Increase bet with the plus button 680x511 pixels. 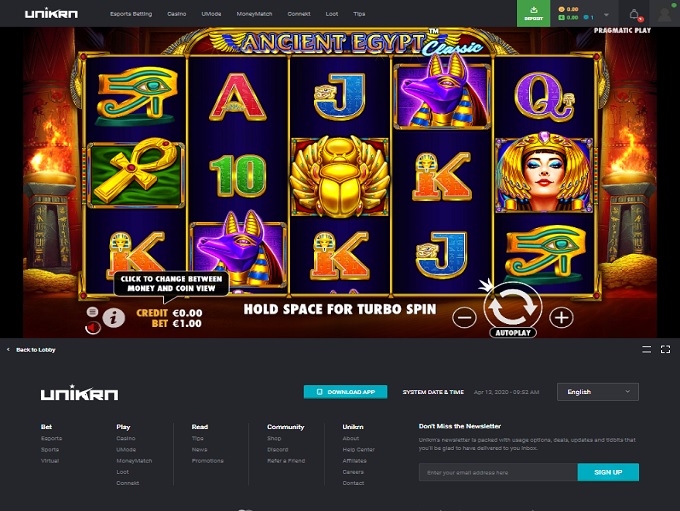coord(561,318)
